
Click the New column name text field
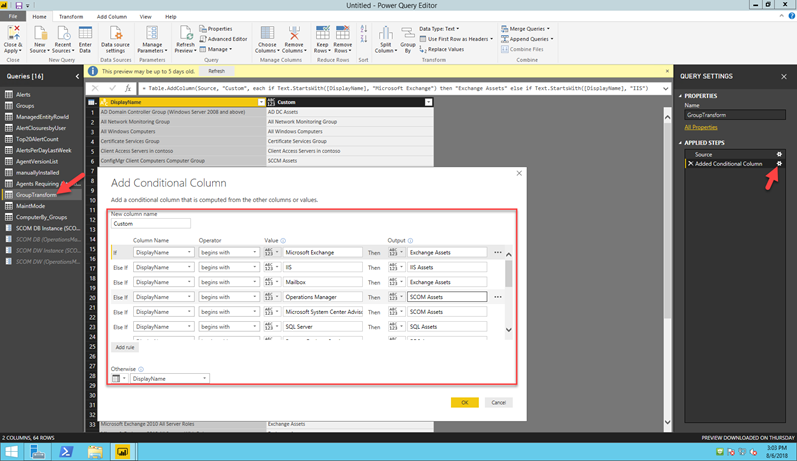(x=150, y=224)
